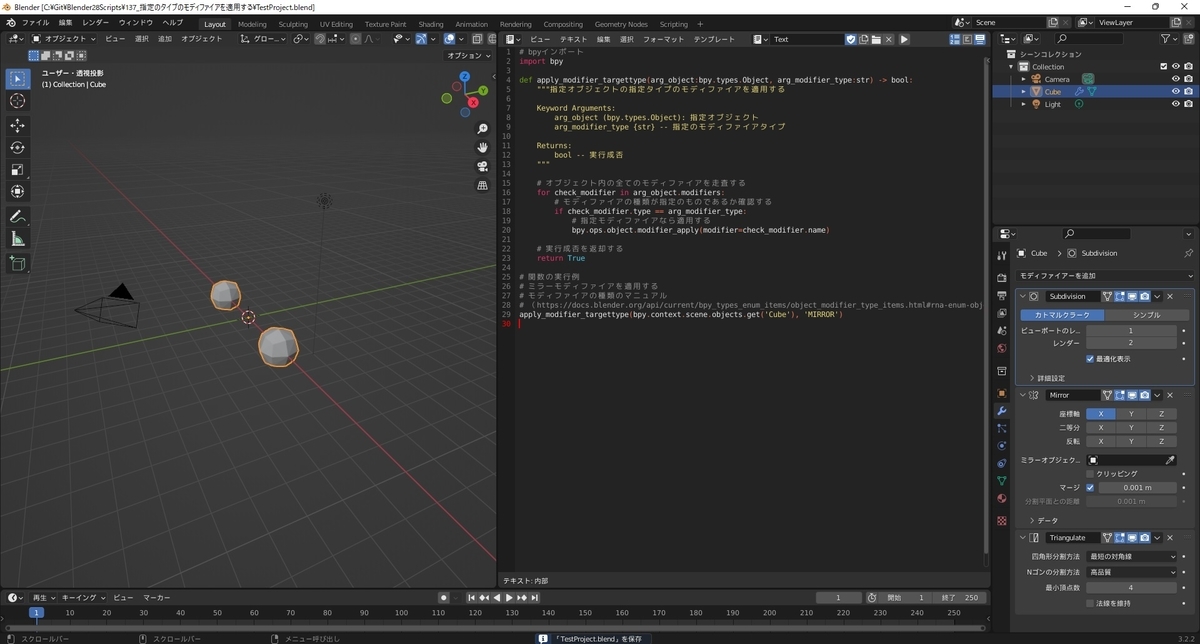
Task: Pick mirror object with eyedropper icon
Action: pyautogui.click(x=1171, y=460)
